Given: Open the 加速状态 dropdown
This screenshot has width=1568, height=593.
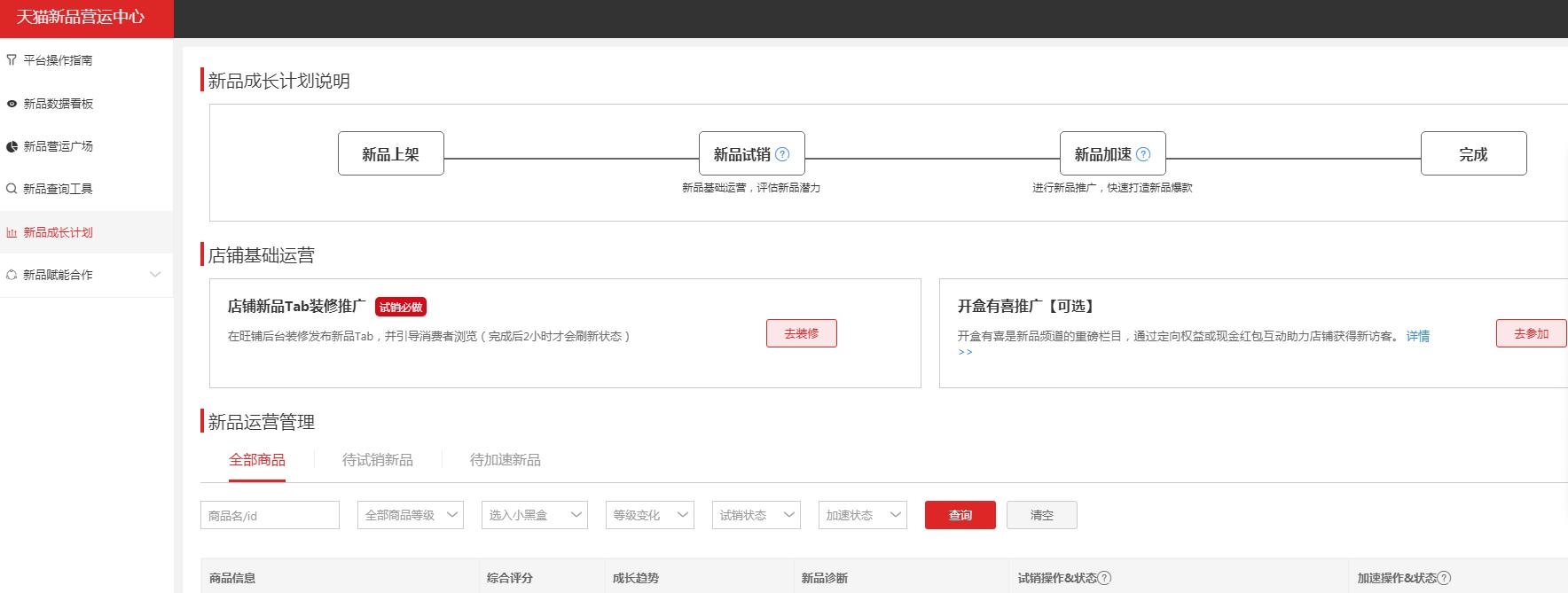Looking at the screenshot, I should [862, 515].
